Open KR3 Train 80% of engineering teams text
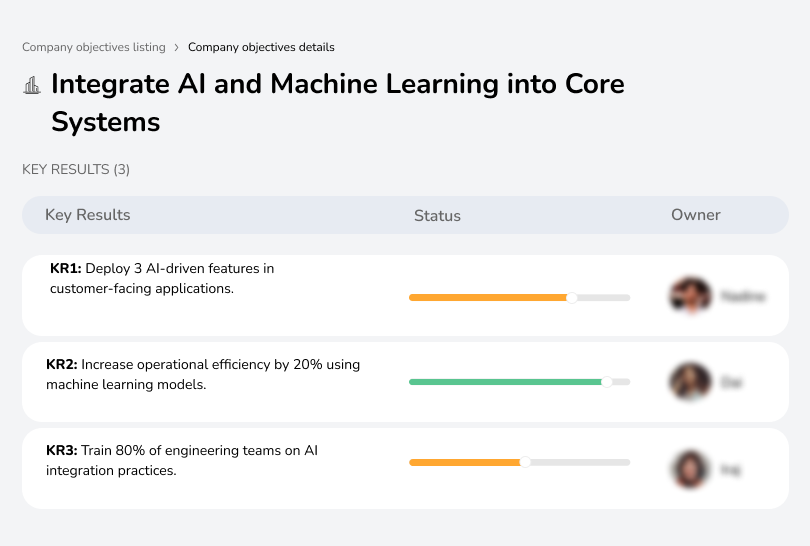 tap(182, 460)
